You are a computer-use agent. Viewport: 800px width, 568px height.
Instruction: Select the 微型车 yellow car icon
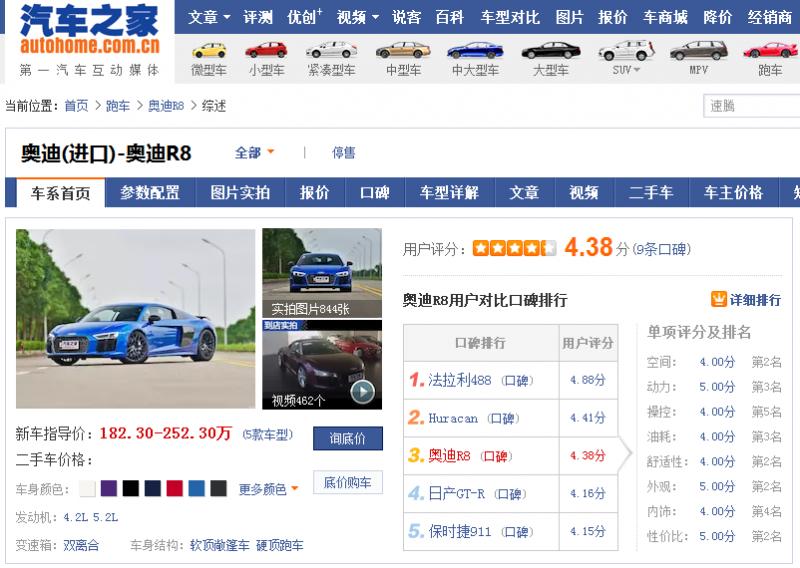coord(209,51)
